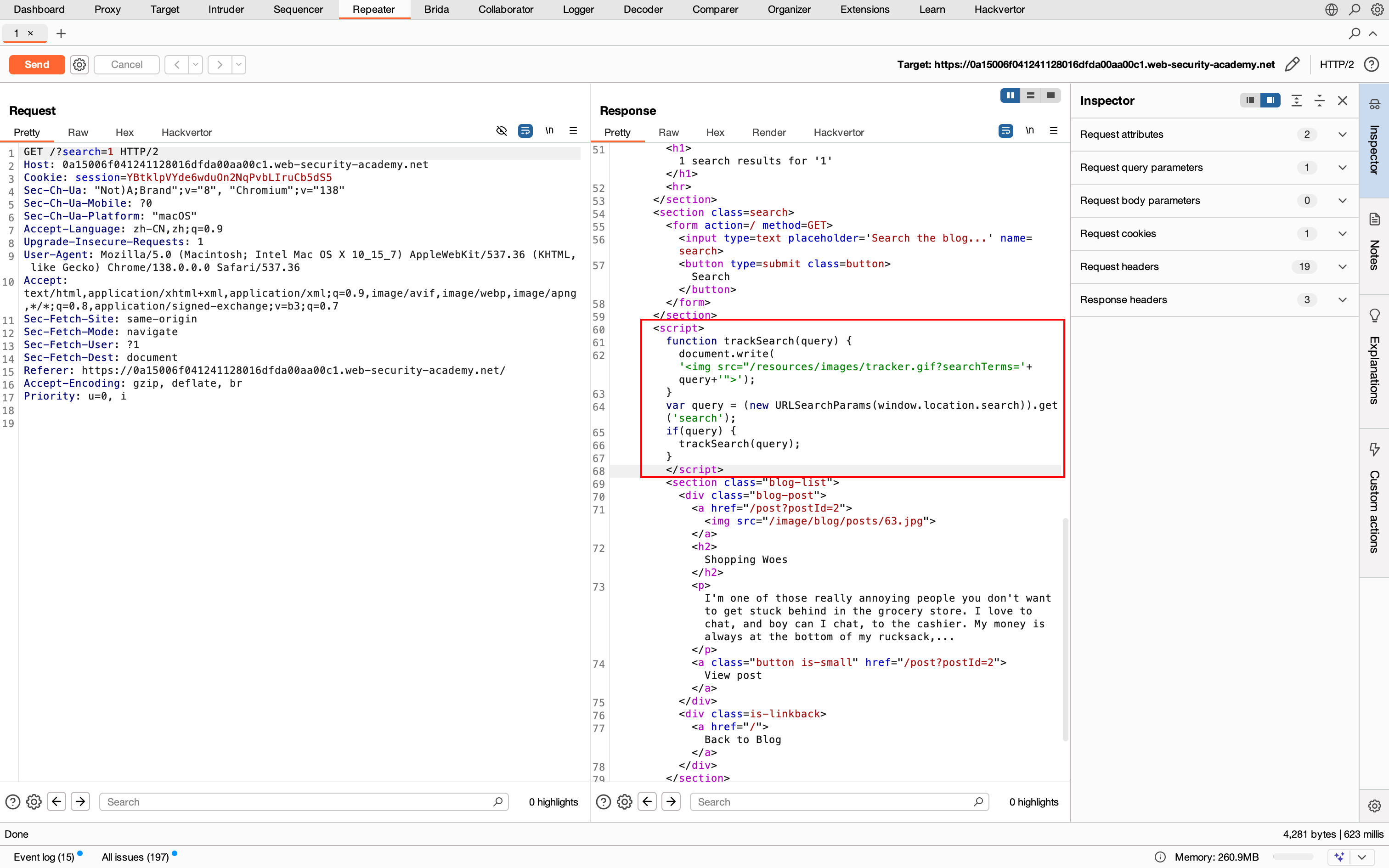
Task: Add a new Repeater tab
Action: tap(61, 33)
